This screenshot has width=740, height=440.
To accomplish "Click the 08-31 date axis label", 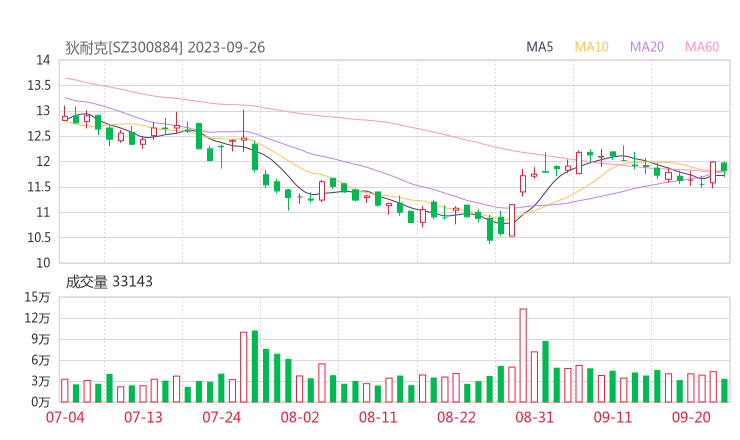I will 534,418.
